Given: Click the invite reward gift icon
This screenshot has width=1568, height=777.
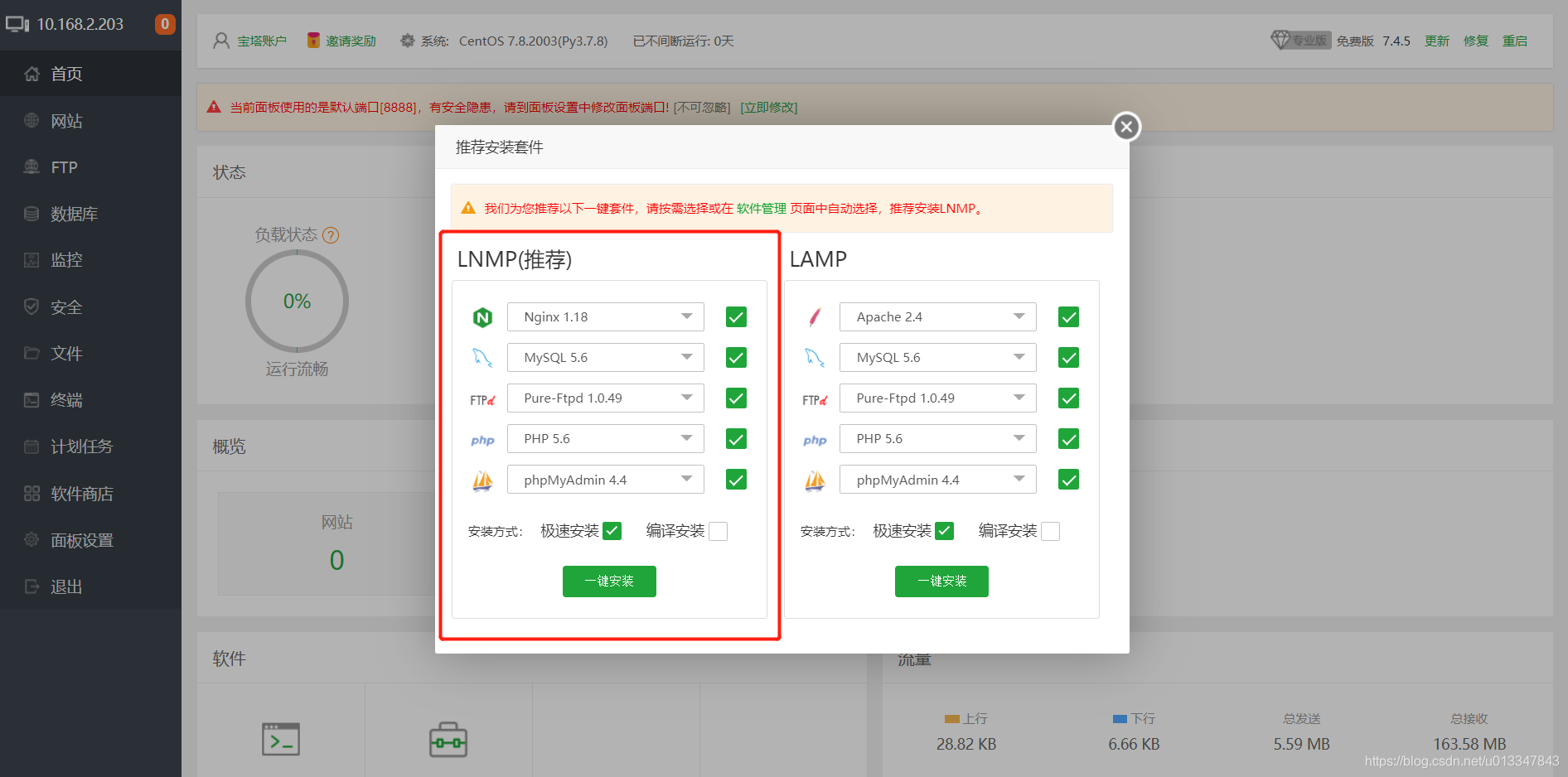Looking at the screenshot, I should coord(313,41).
